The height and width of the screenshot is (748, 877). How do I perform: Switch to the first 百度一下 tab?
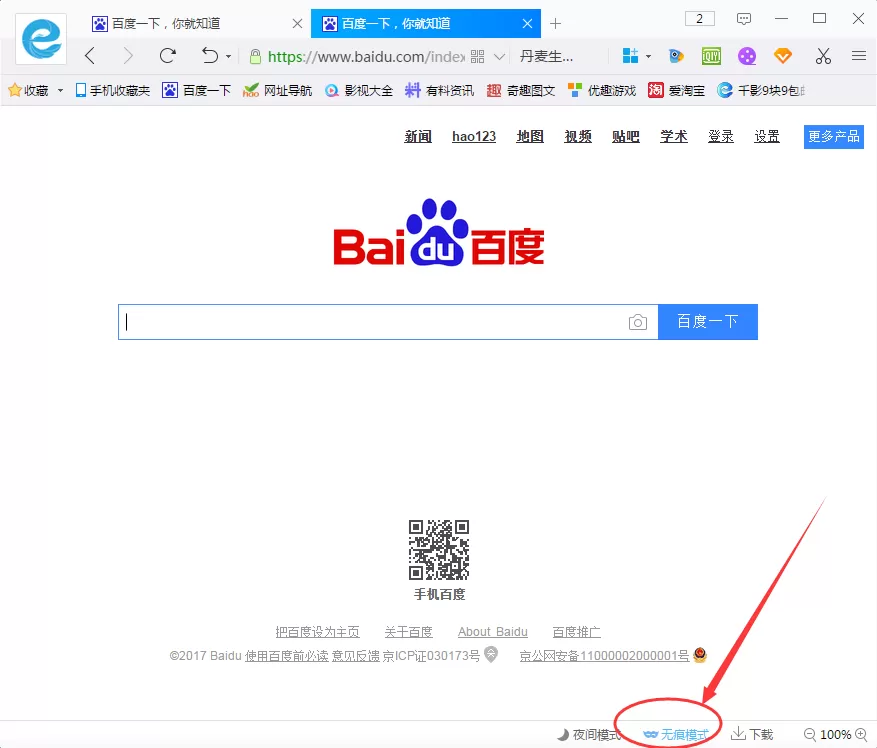pyautogui.click(x=196, y=23)
